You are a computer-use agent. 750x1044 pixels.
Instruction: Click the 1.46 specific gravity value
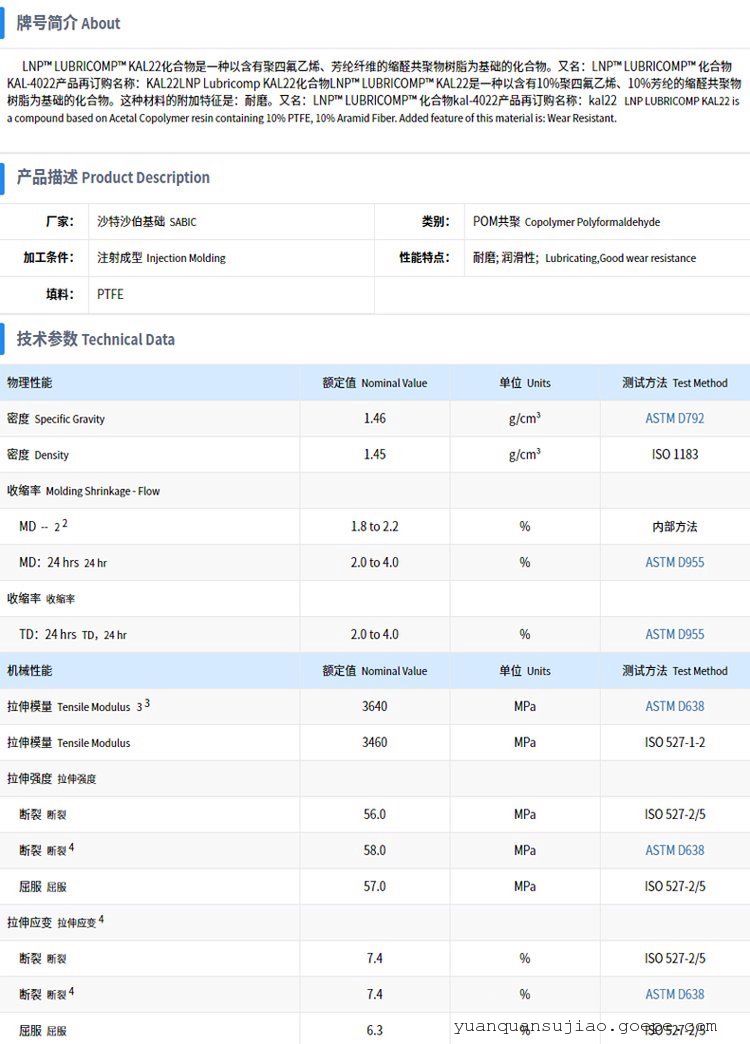[x=374, y=418]
